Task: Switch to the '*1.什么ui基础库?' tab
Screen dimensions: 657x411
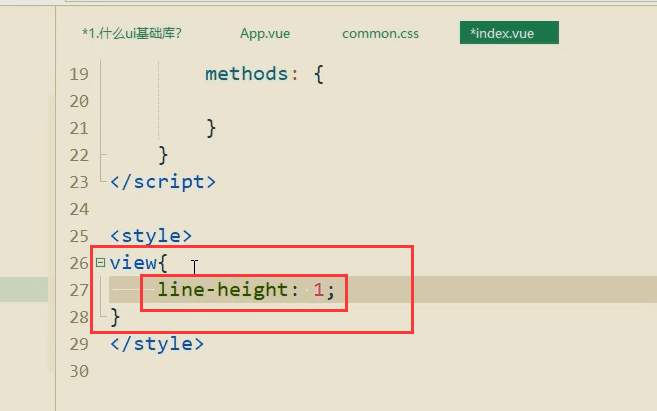Action: [132, 33]
